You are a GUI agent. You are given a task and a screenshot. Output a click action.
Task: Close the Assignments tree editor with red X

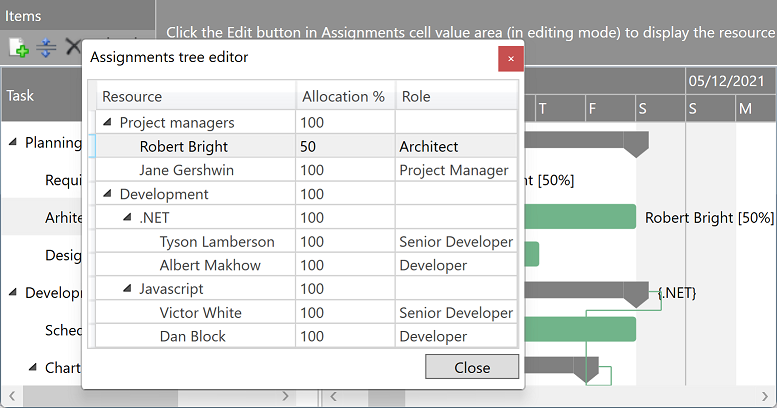pos(510,58)
